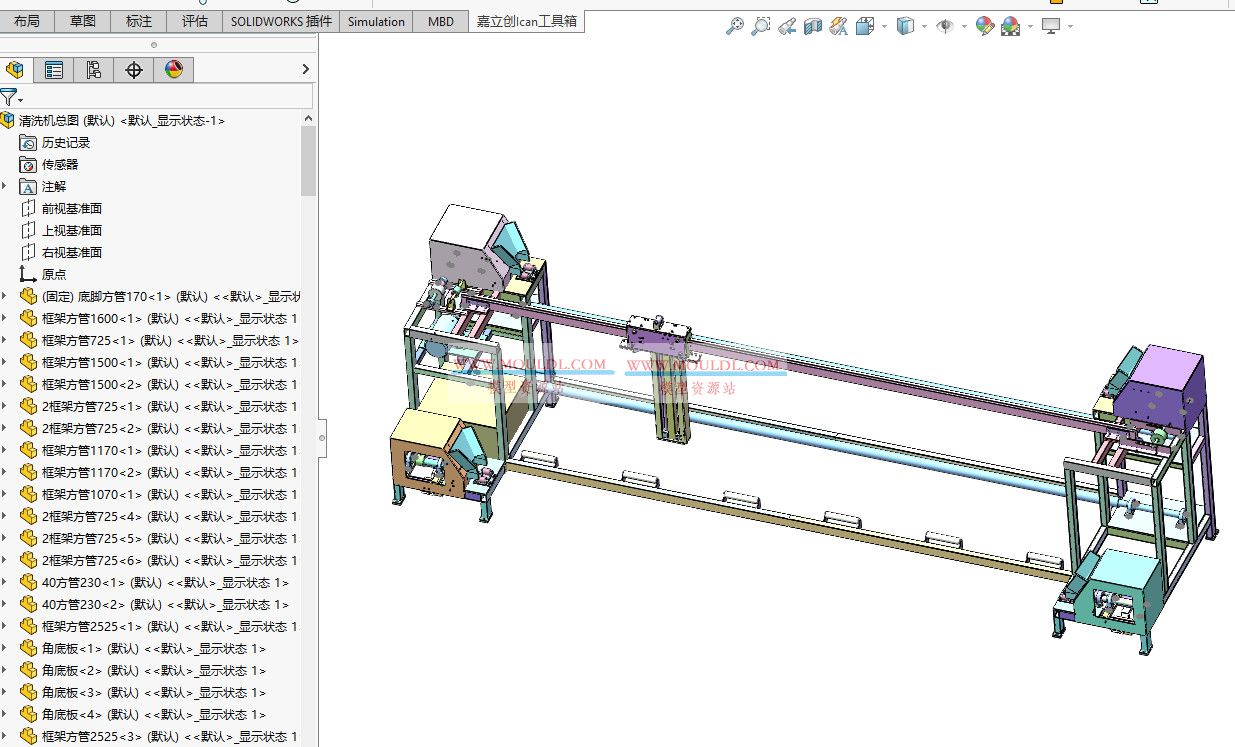Expand the 注解 (Annotations) tree node
Viewport: 1235px width, 747px height.
pyautogui.click(x=6, y=186)
